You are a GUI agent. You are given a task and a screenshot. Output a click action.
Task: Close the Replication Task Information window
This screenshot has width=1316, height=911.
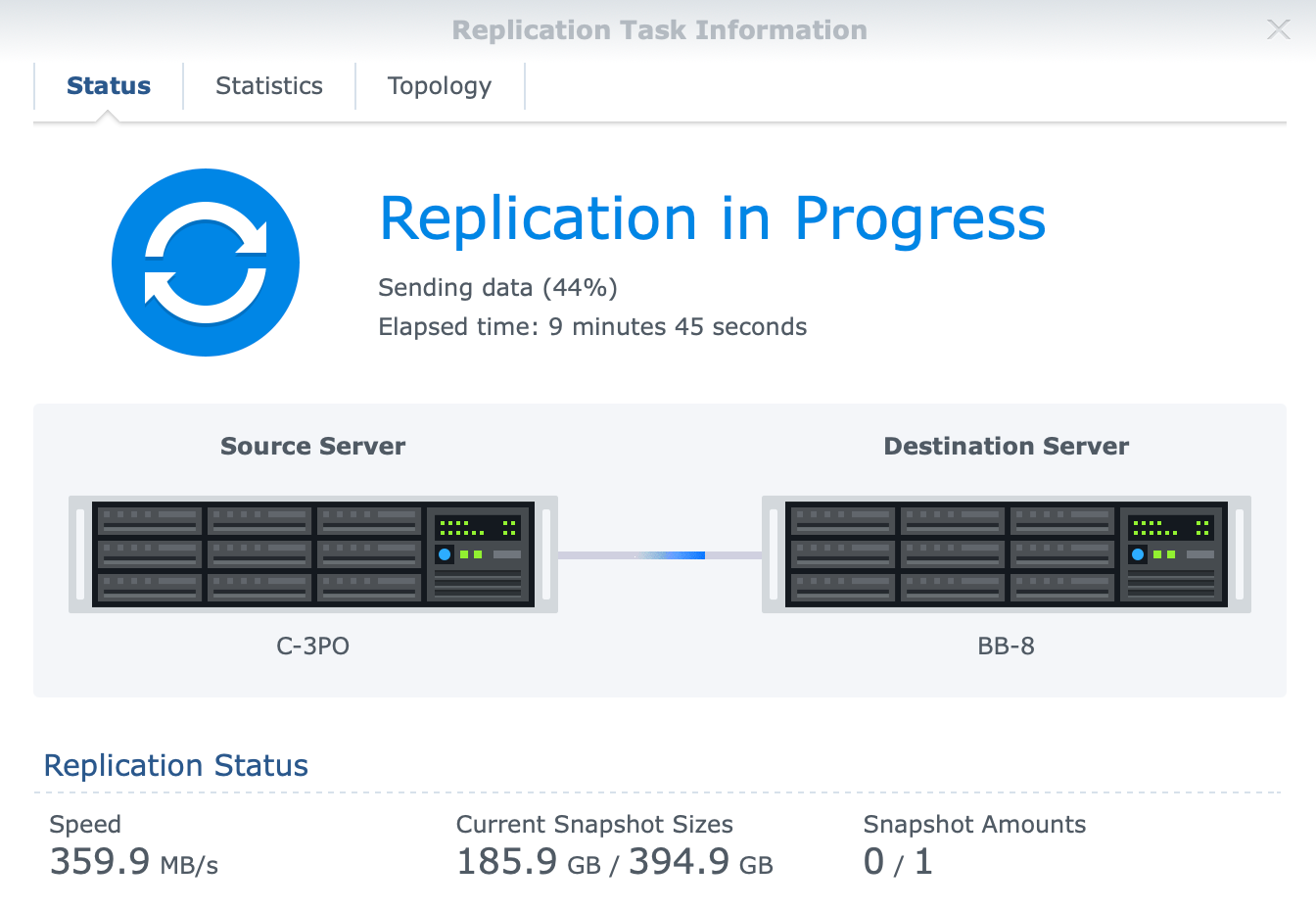(x=1279, y=29)
